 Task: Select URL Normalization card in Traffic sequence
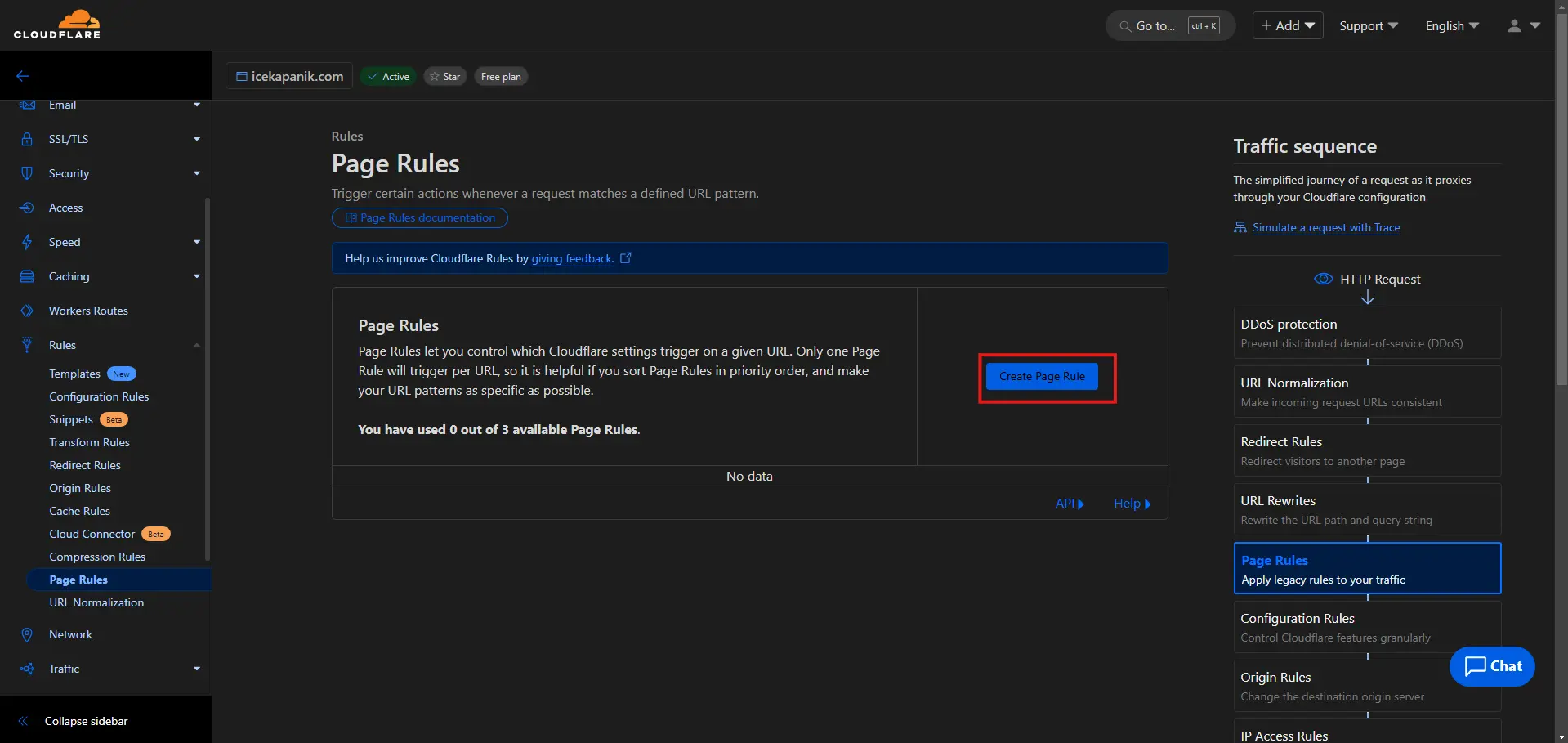1367,392
